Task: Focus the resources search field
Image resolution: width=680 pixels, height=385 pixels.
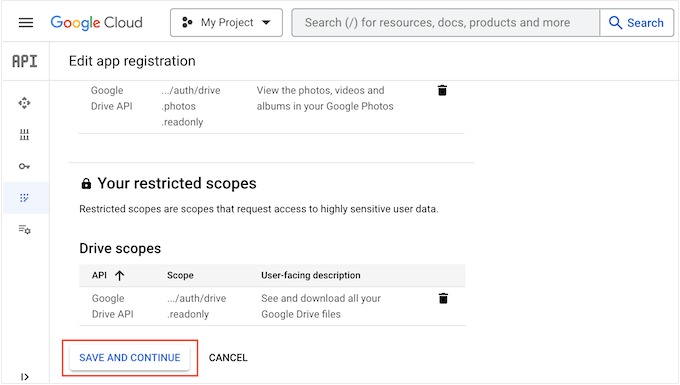Action: (x=446, y=23)
